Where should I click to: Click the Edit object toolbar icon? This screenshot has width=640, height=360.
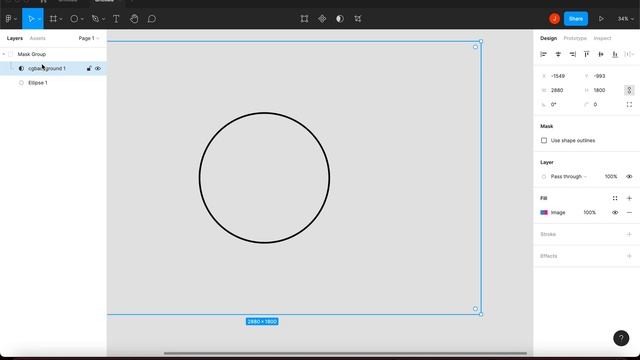304,19
